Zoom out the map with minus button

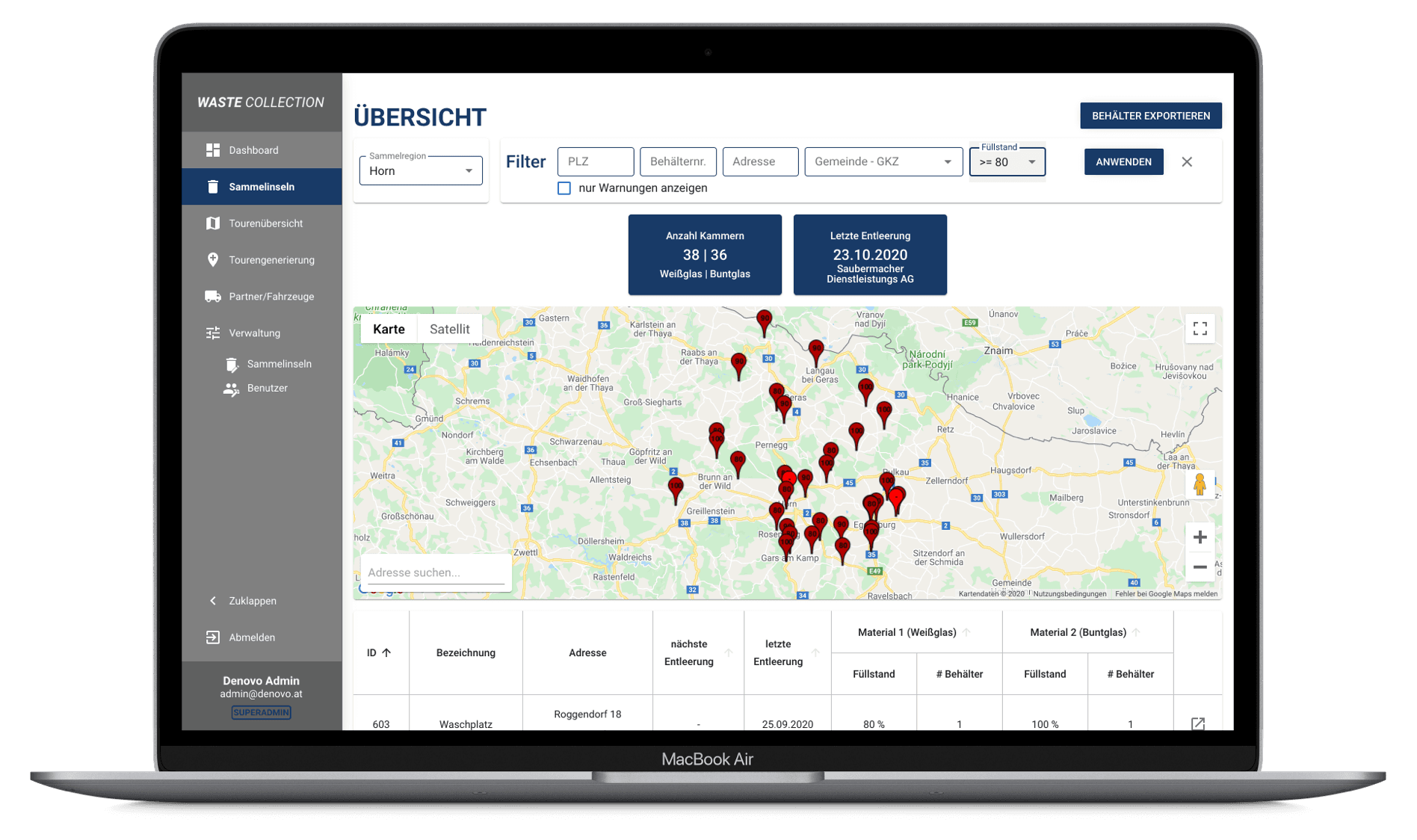click(1200, 567)
